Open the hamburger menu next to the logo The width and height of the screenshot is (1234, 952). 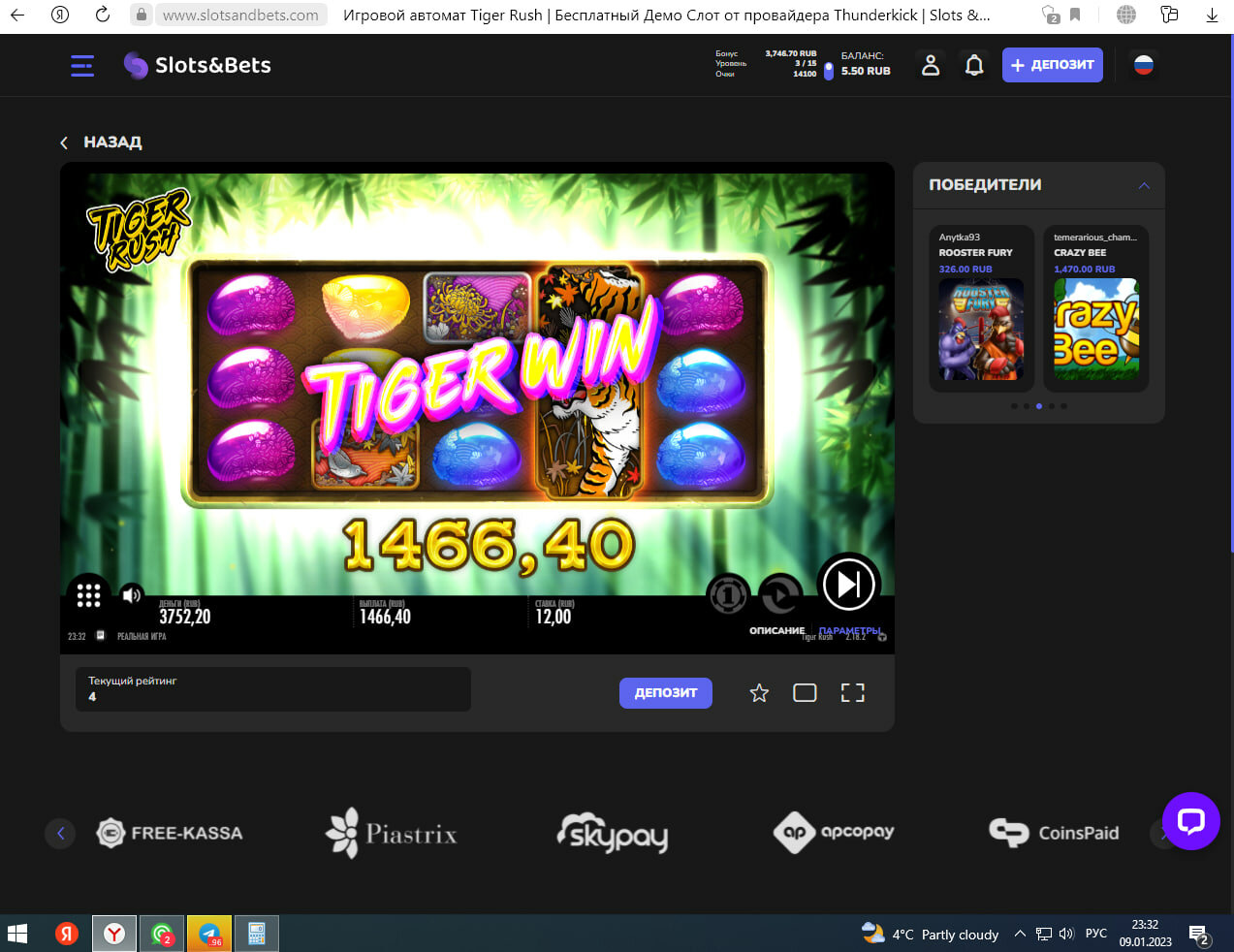[x=82, y=65]
